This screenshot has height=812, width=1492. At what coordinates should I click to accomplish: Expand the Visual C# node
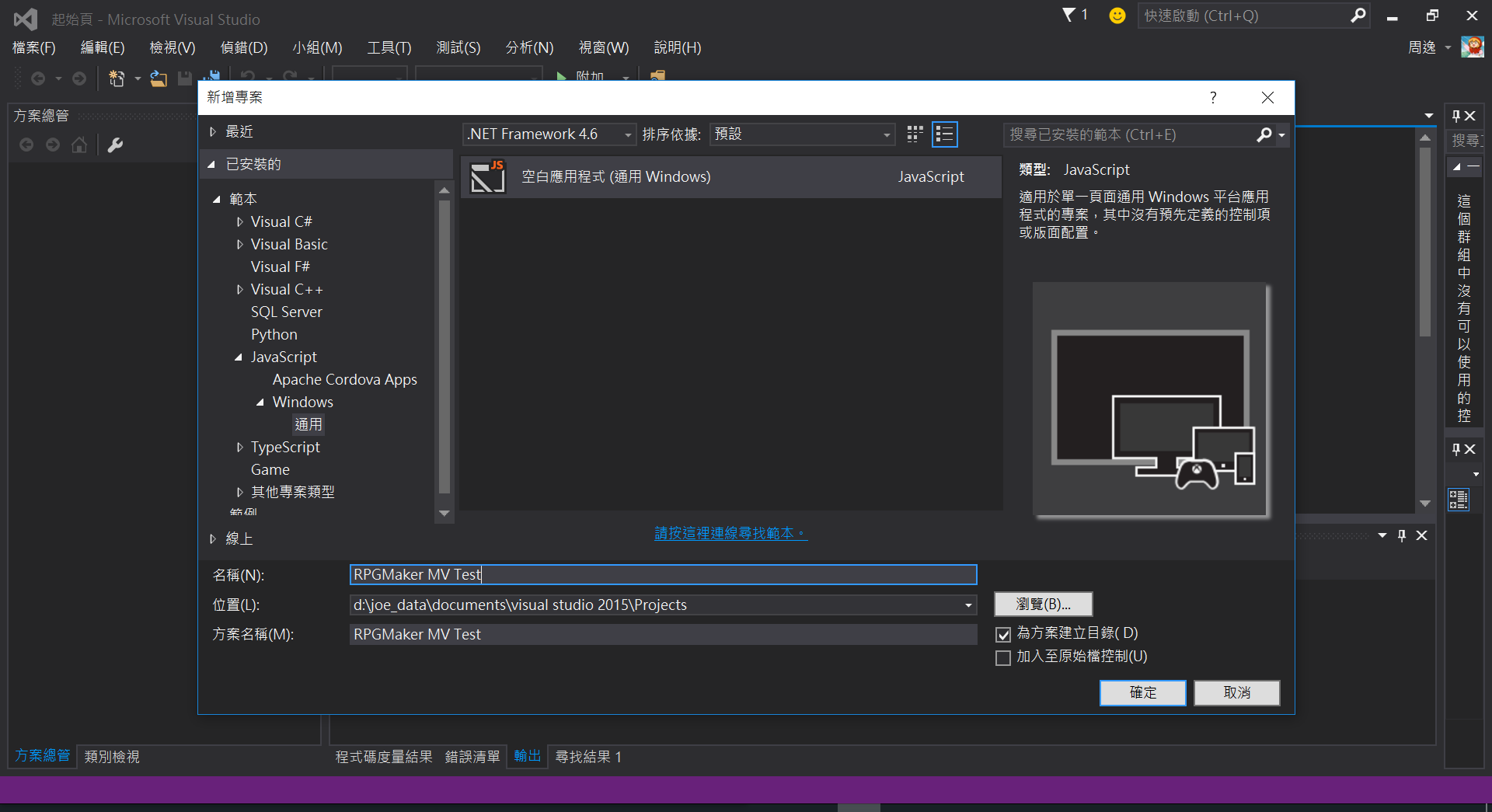click(239, 222)
